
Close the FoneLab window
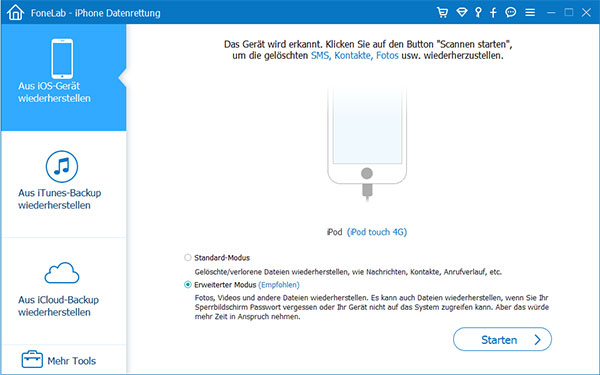586,13
